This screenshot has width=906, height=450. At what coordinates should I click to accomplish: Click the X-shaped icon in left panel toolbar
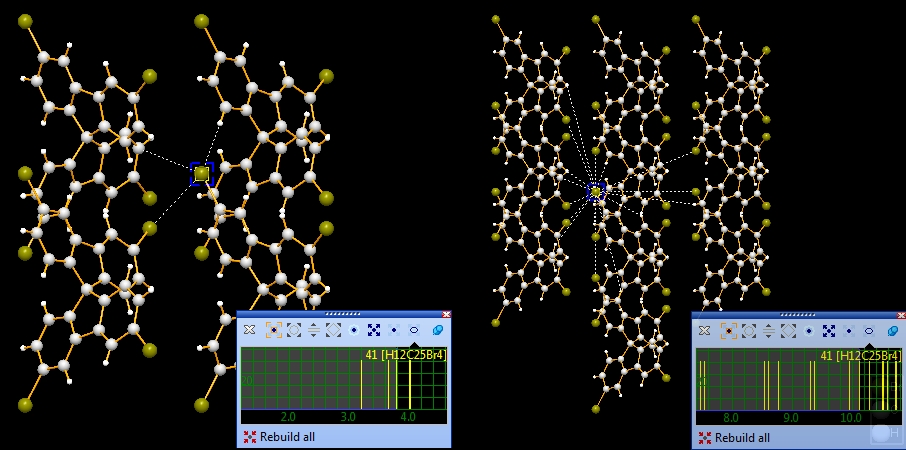(249, 330)
